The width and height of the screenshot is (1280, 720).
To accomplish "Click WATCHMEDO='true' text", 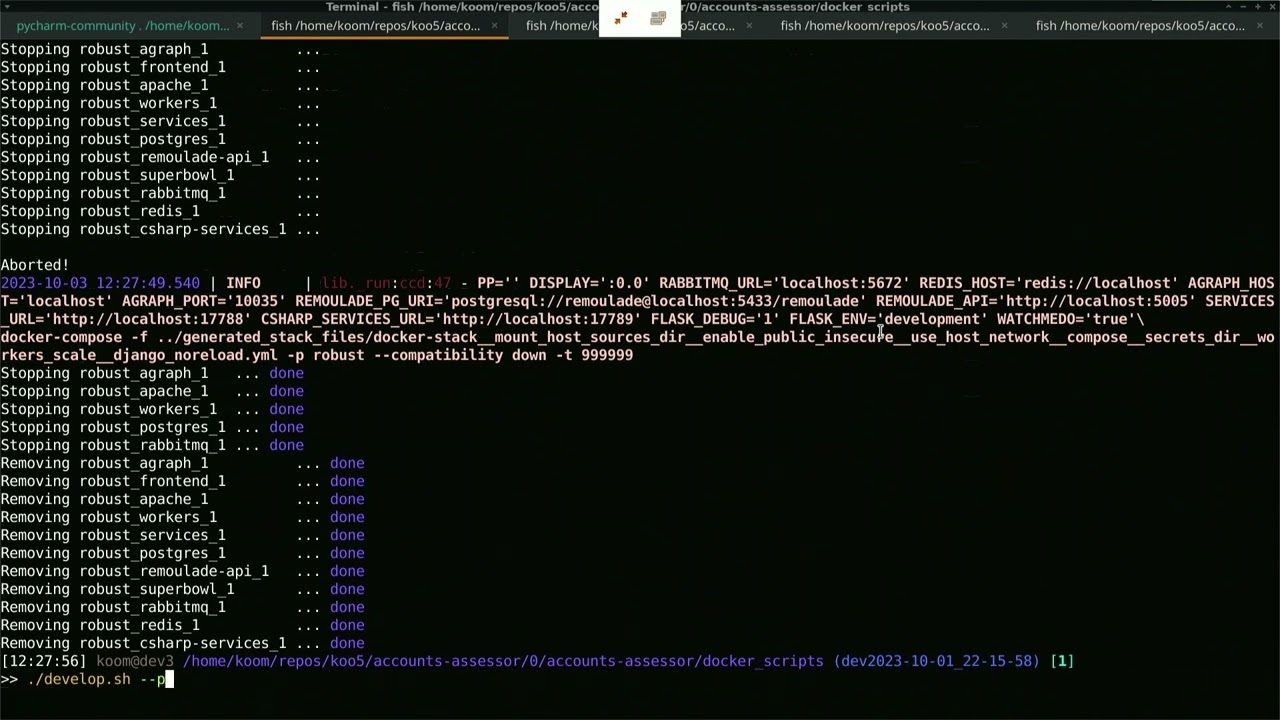I will [1066, 319].
